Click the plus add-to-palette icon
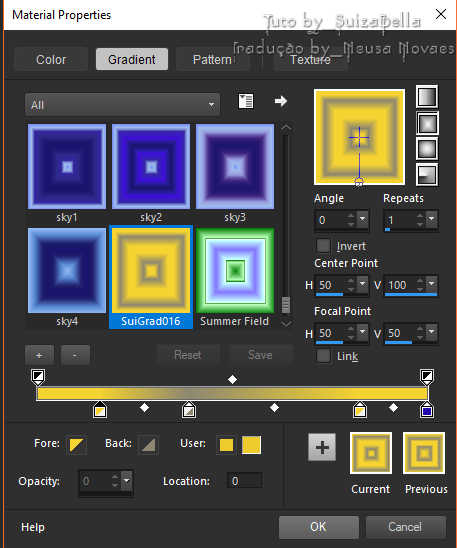Screen dimensions: 457x548 coord(322,447)
